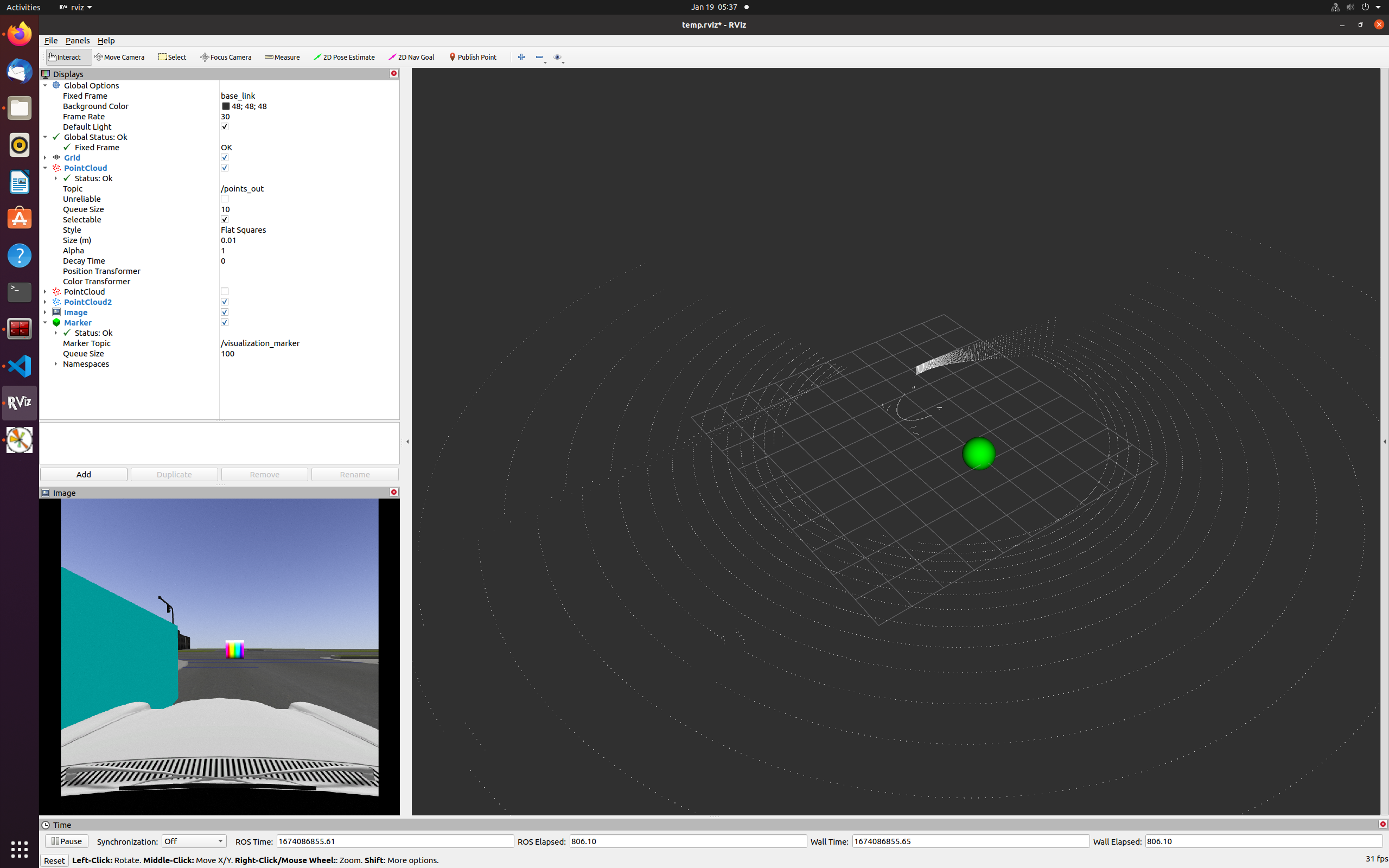
Task: Click the Background Color swatch
Action: point(226,106)
